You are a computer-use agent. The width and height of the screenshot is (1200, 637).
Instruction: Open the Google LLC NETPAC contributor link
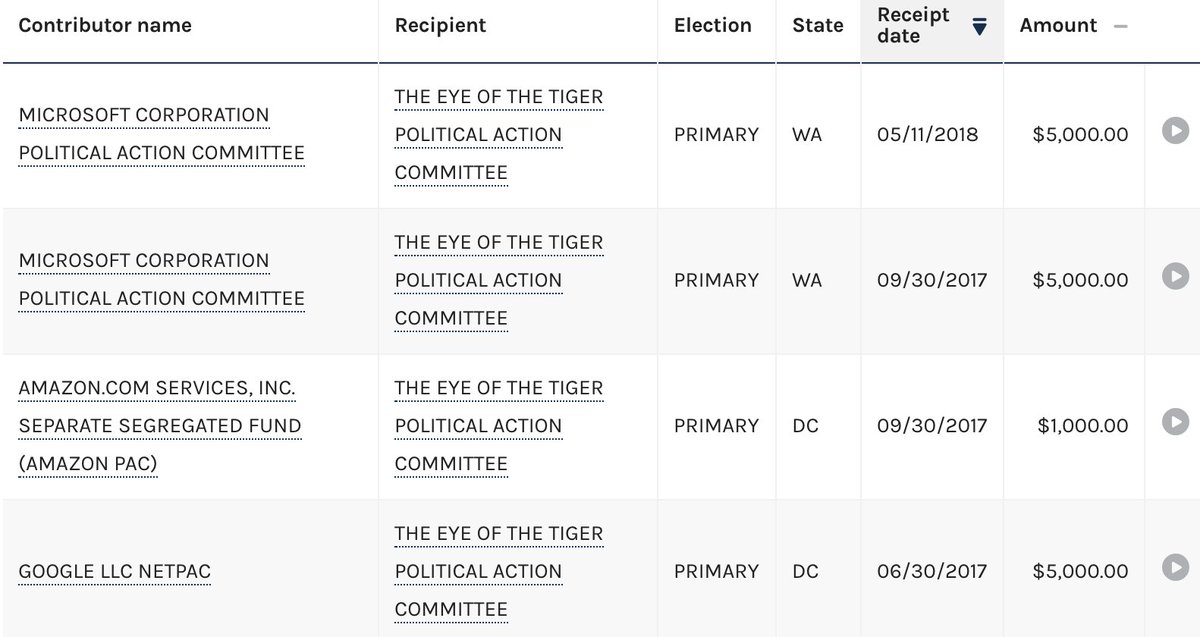(x=115, y=572)
